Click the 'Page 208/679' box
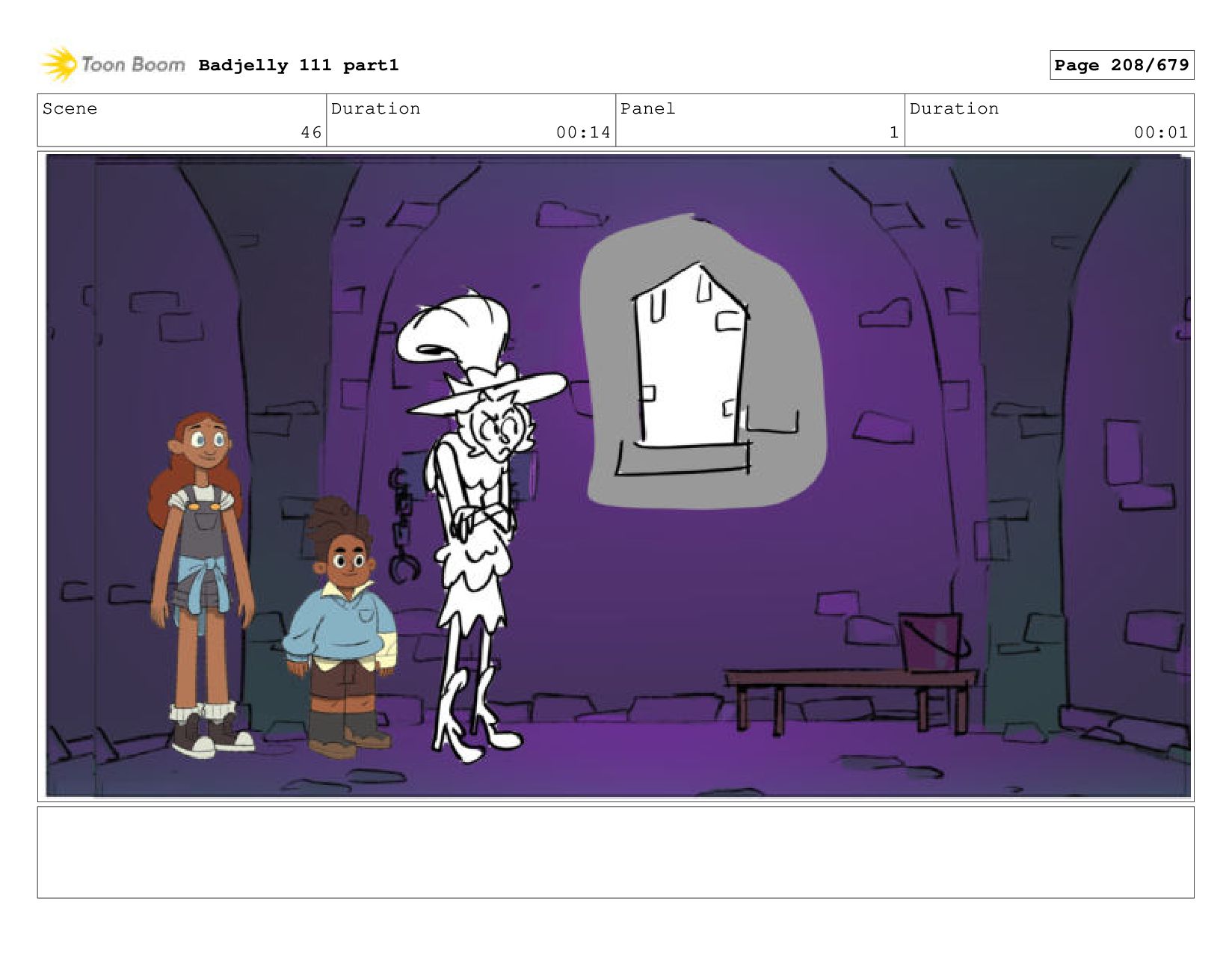 [x=1121, y=65]
